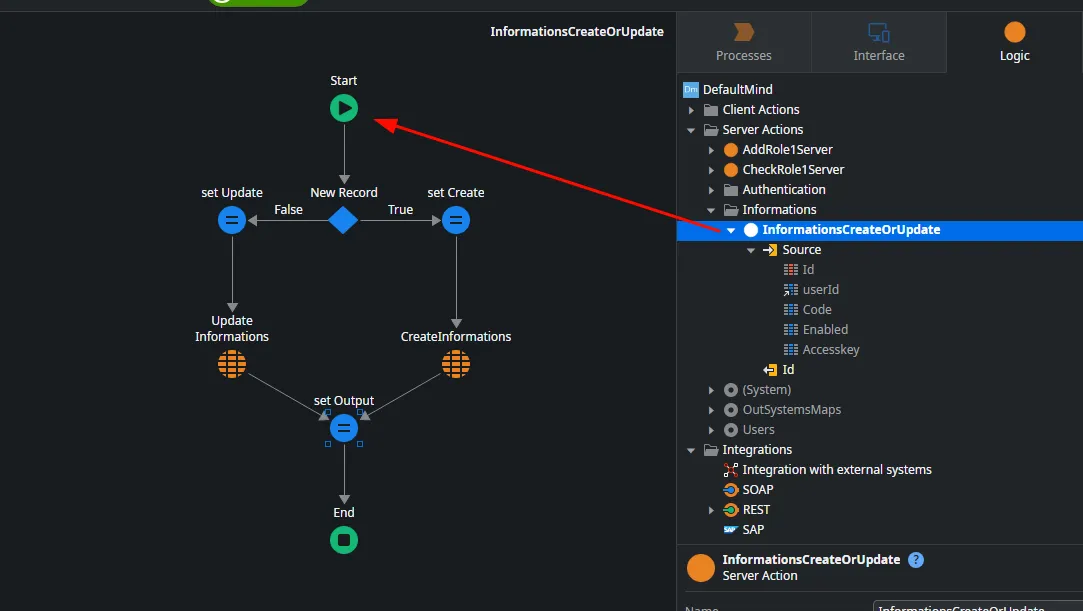Switch to the Interface tab
Screen dimensions: 1083x611
(x=878, y=43)
